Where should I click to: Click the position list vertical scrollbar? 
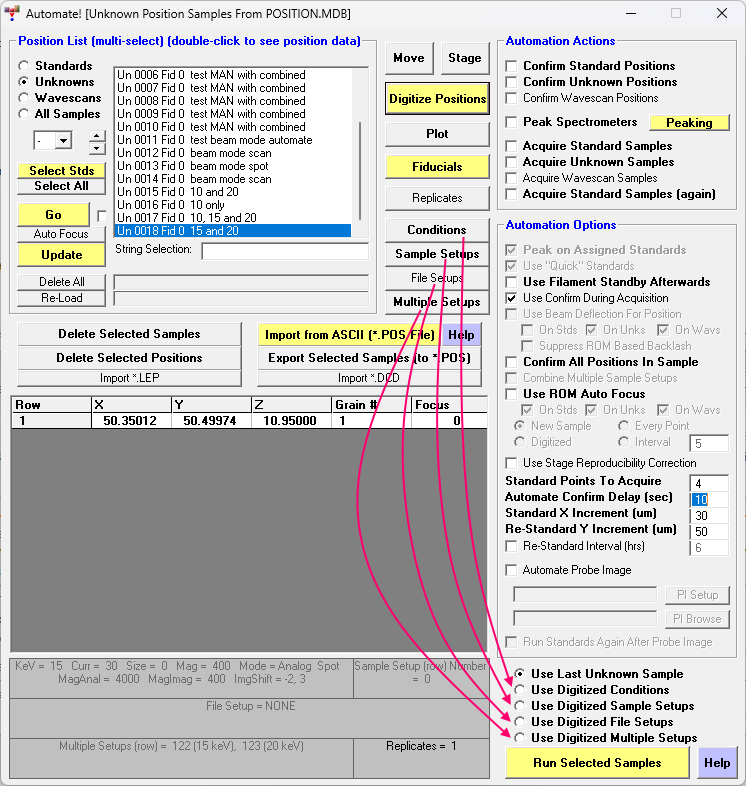pyautogui.click(x=358, y=150)
